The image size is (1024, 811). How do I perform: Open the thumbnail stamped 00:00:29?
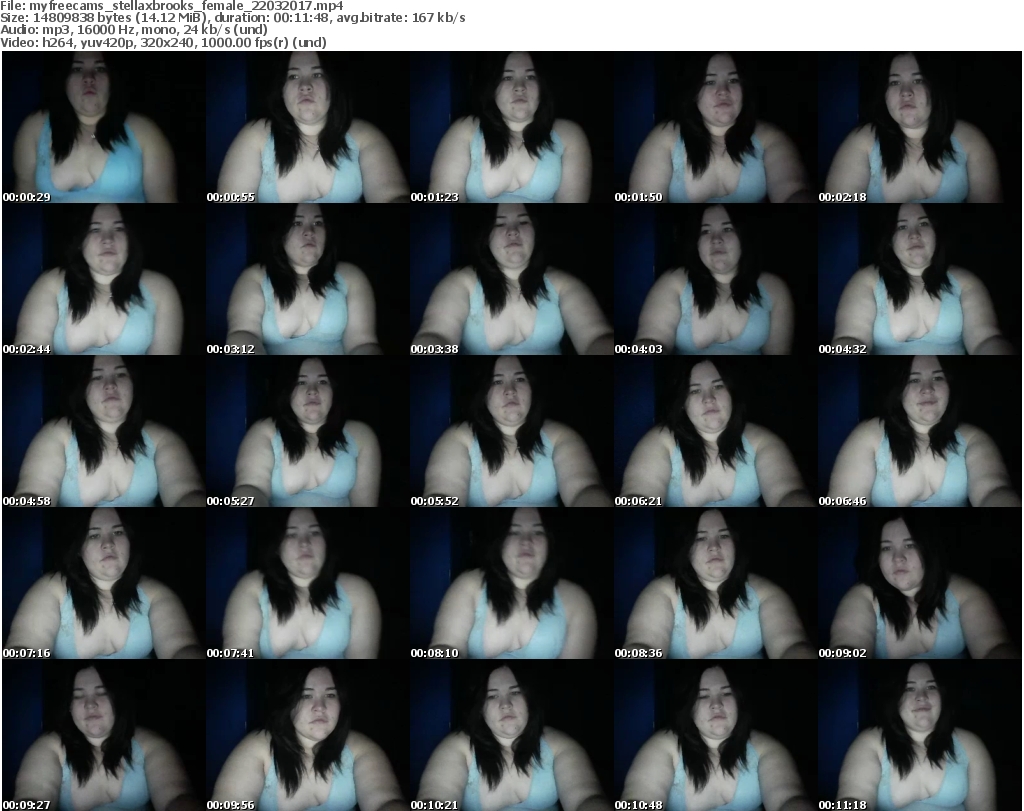tap(103, 127)
